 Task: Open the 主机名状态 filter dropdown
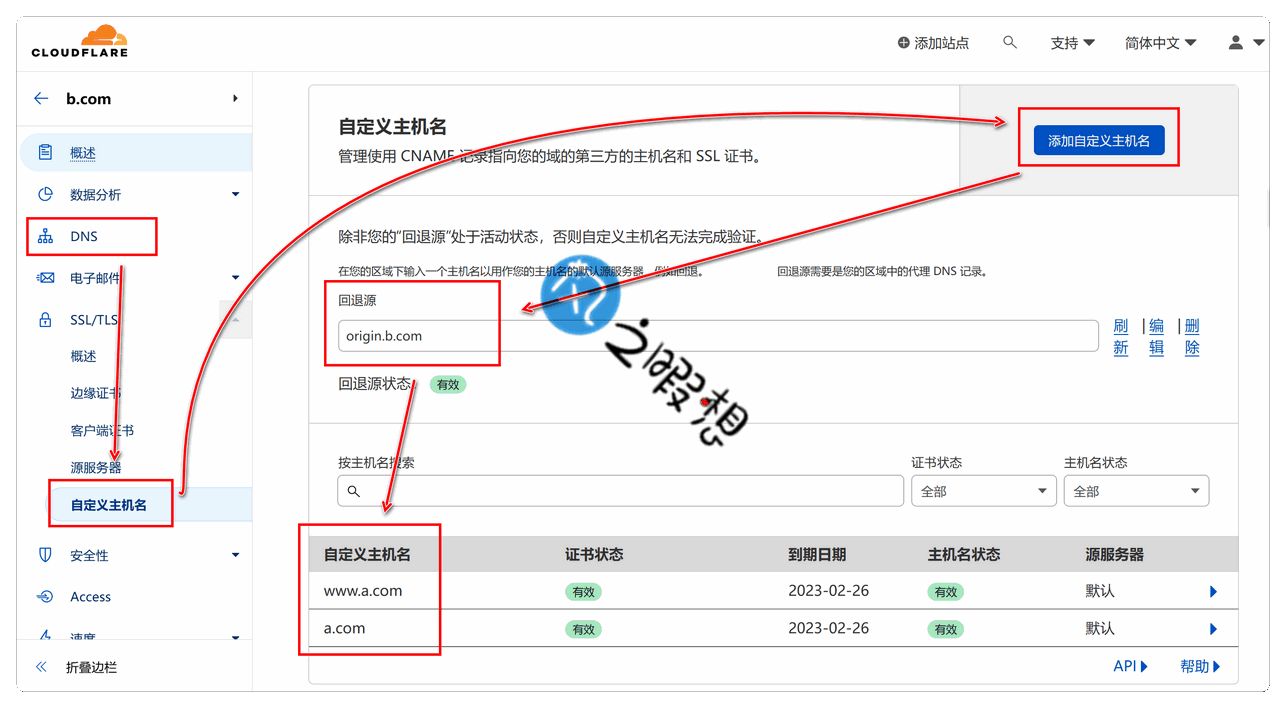click(1136, 491)
